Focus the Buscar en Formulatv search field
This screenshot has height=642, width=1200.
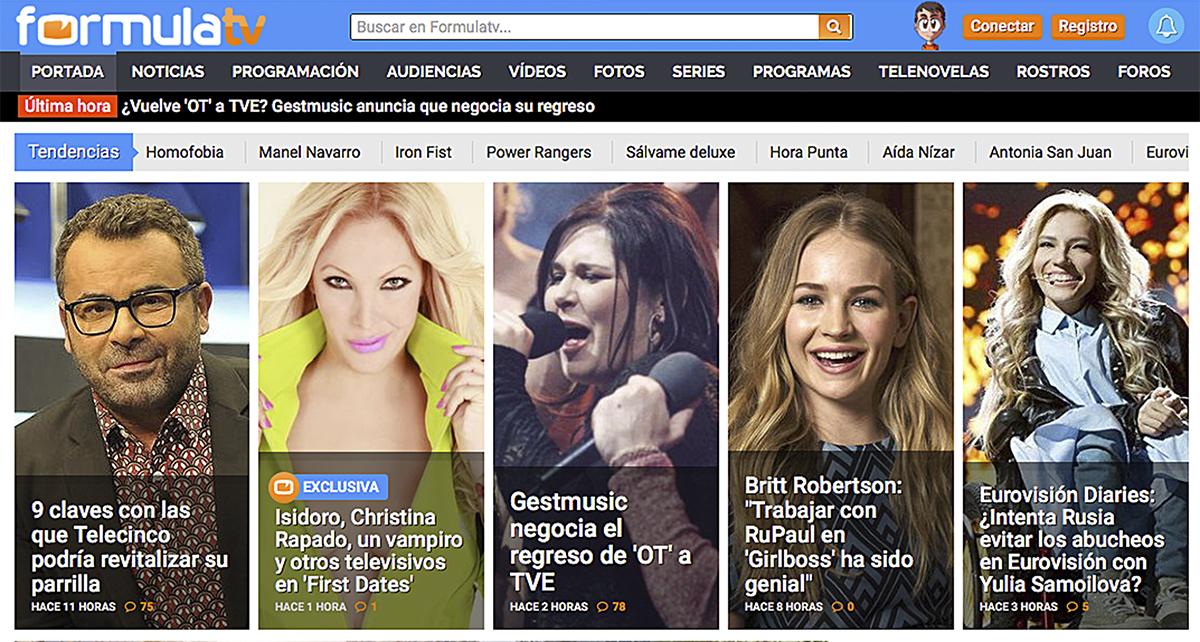pyautogui.click(x=585, y=27)
